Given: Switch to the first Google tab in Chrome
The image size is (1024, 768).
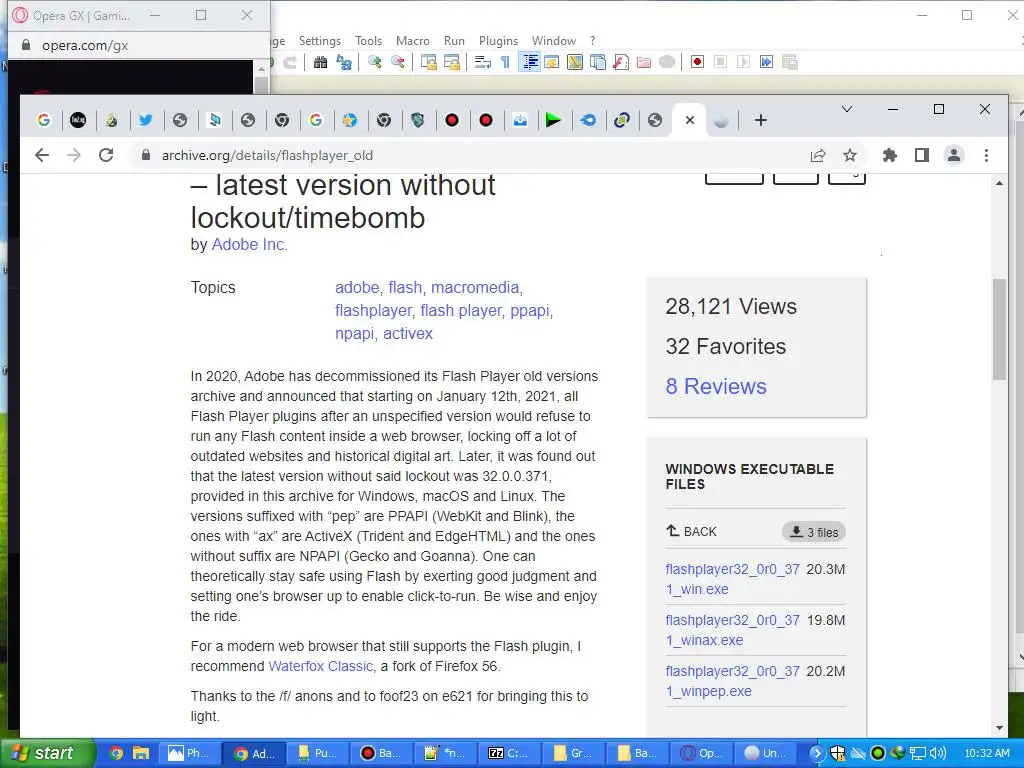Looking at the screenshot, I should 44,120.
